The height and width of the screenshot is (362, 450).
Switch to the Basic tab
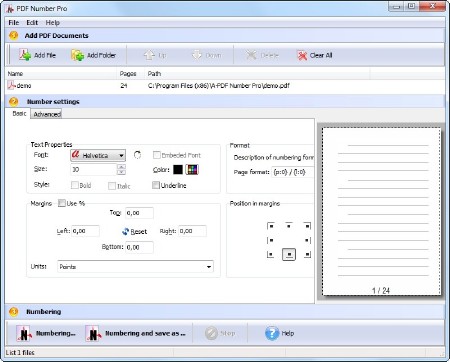coord(19,114)
